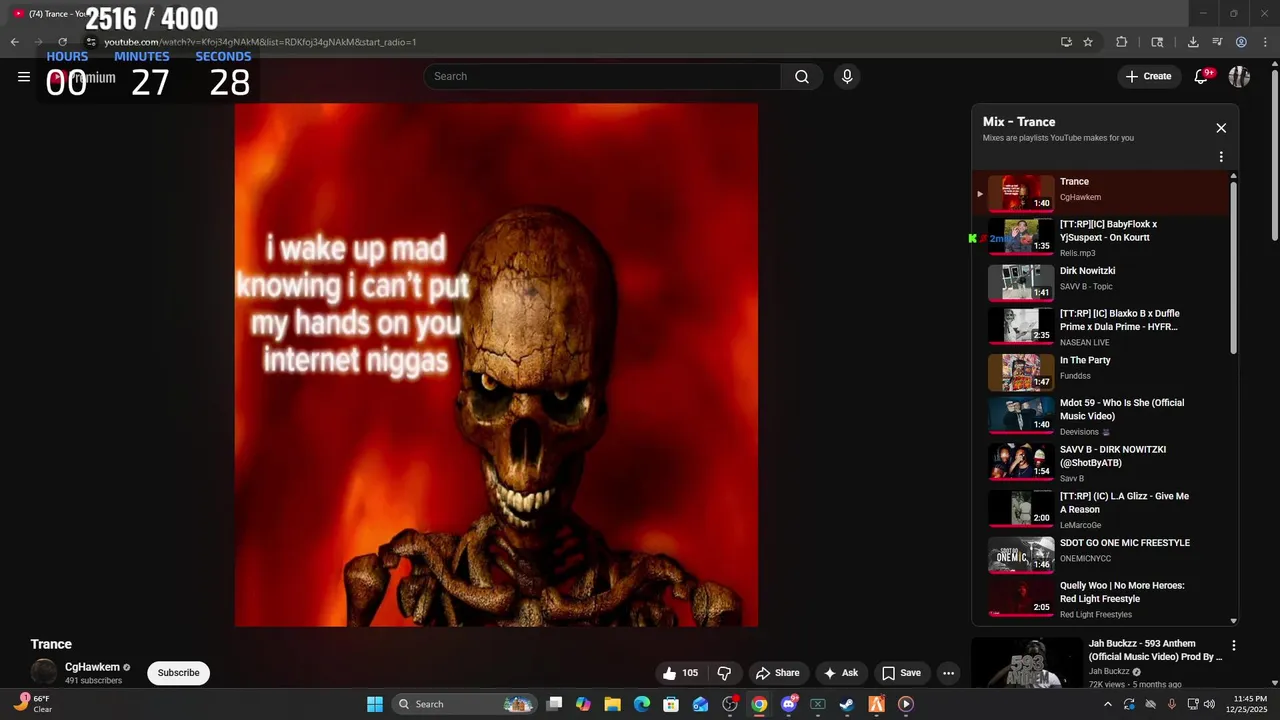Close the Mix - Trance playlist panel
Image resolution: width=1280 pixels, height=720 pixels.
coord(1221,128)
